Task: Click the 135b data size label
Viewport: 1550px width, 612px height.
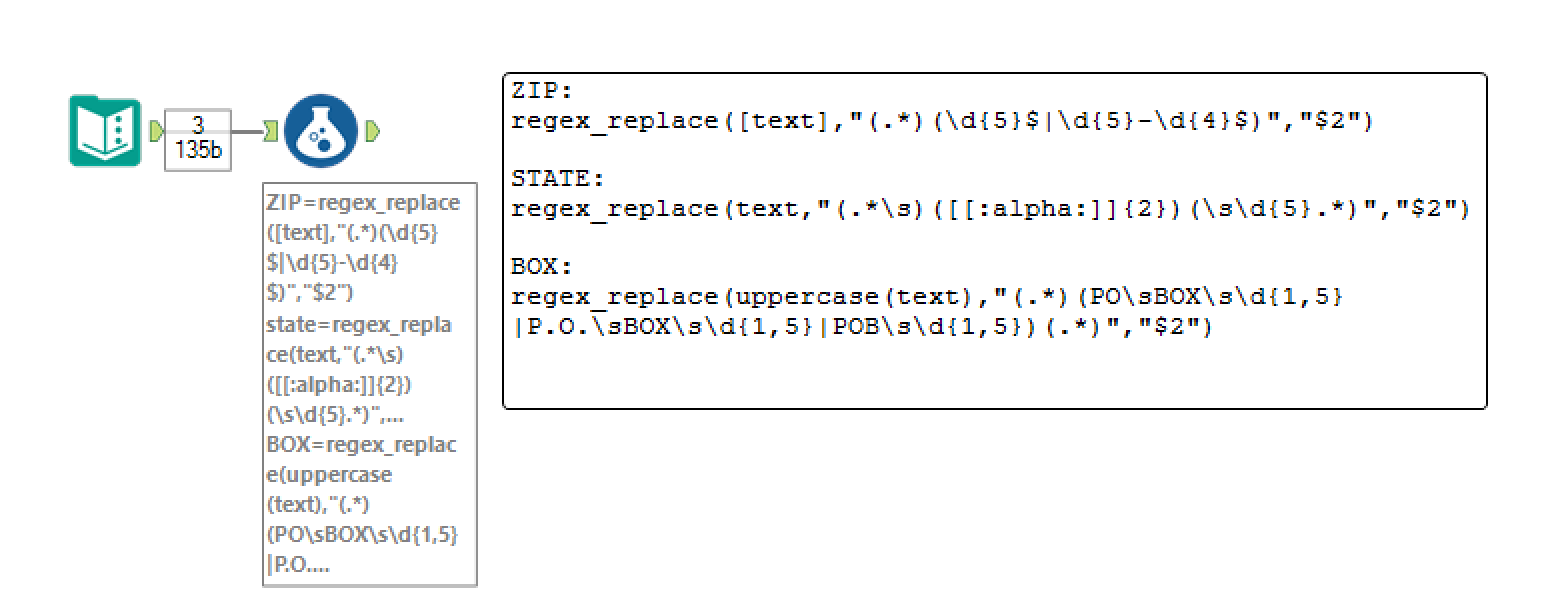Action: click(x=197, y=148)
